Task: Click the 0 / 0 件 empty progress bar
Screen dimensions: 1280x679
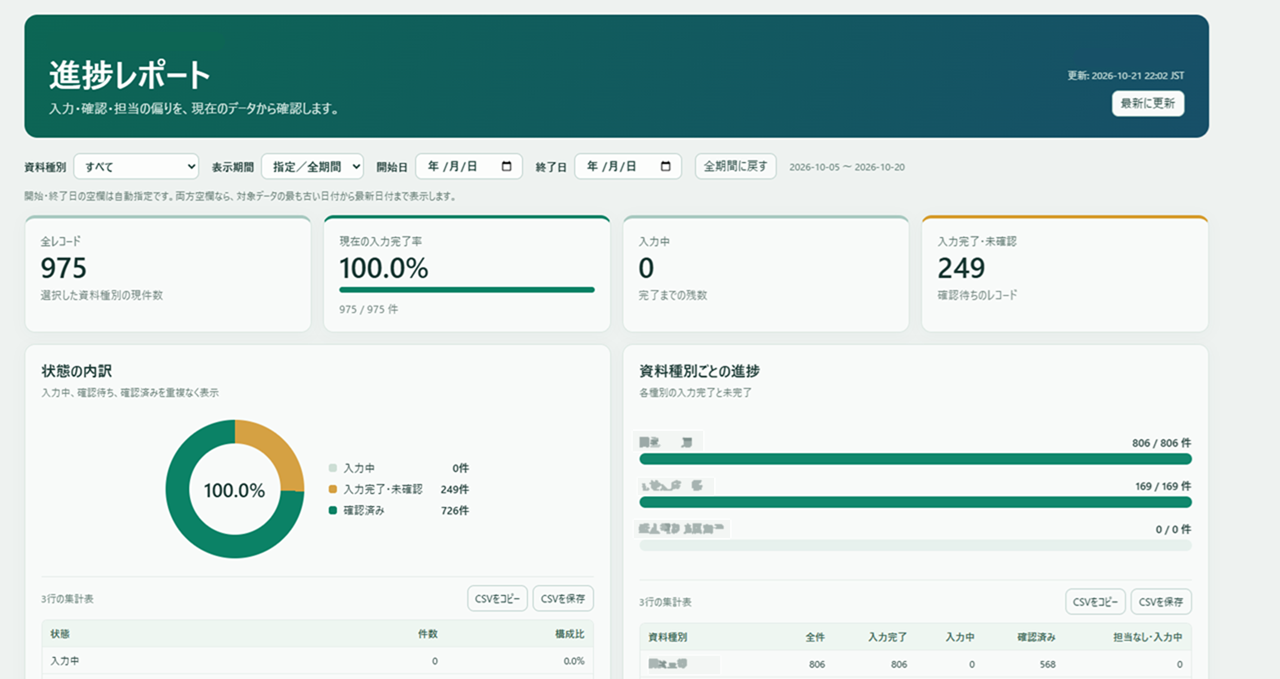Action: point(915,545)
